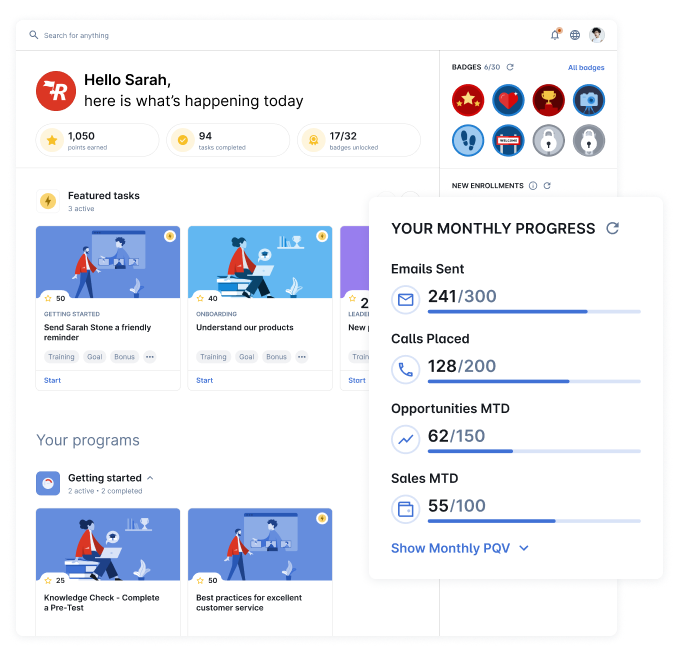
Task: Click the Featured tasks lightning icon
Action: click(48, 201)
